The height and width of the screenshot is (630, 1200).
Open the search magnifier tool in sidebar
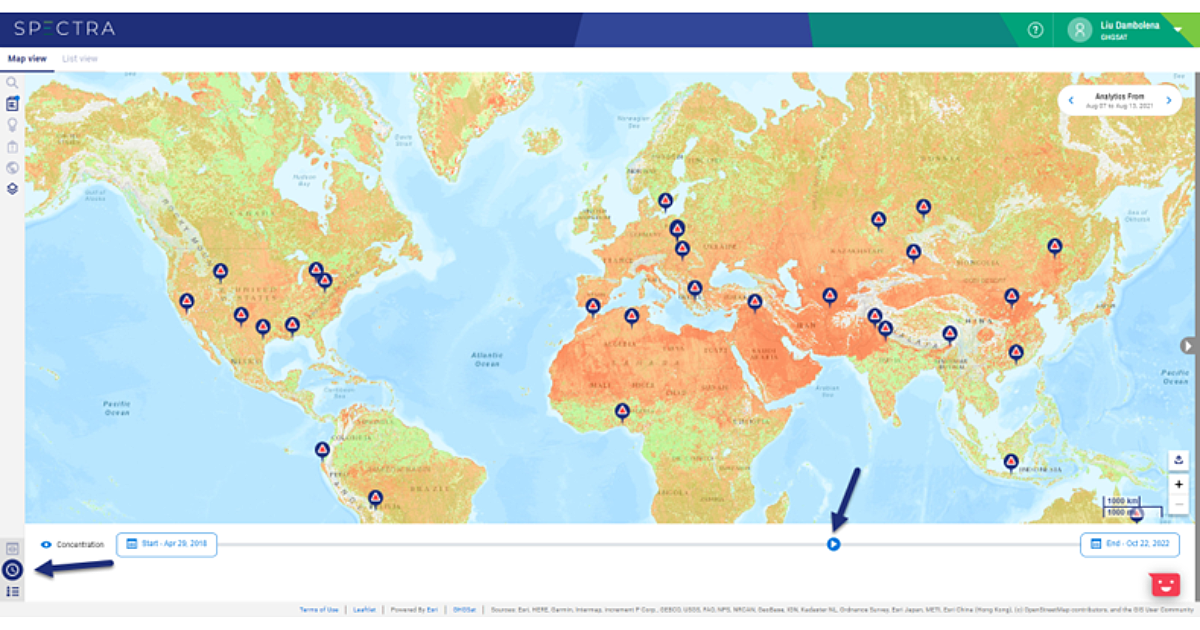click(x=12, y=83)
